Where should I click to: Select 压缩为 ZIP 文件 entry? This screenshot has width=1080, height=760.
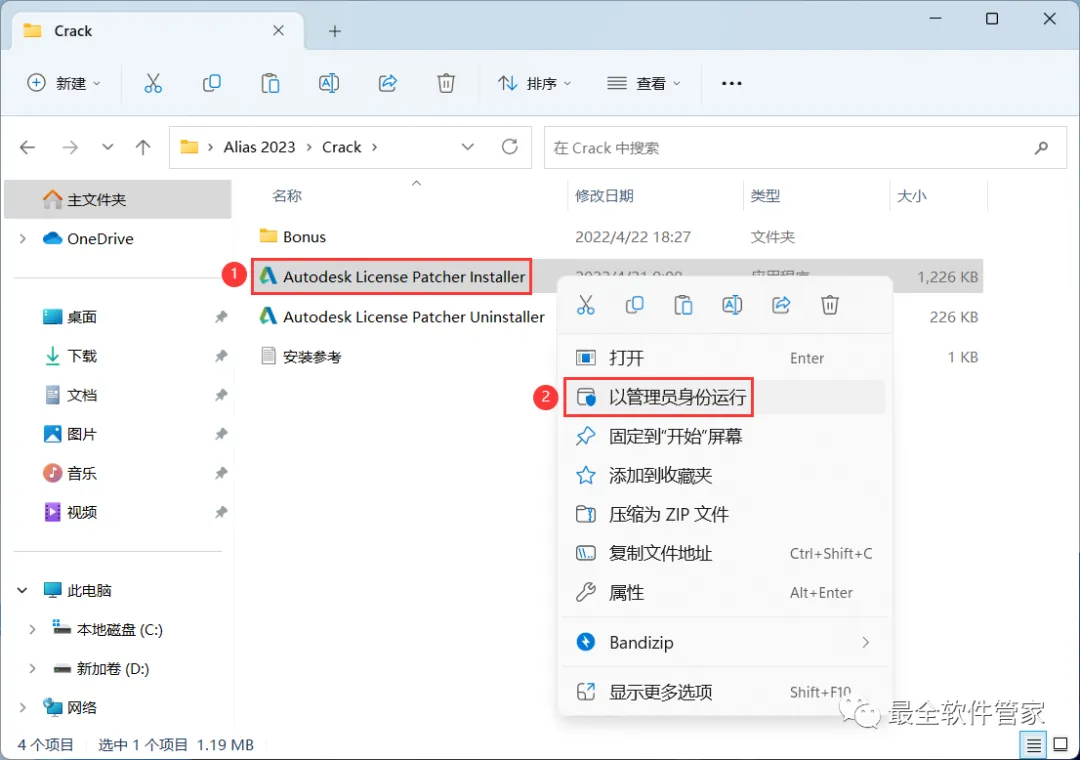click(x=725, y=514)
